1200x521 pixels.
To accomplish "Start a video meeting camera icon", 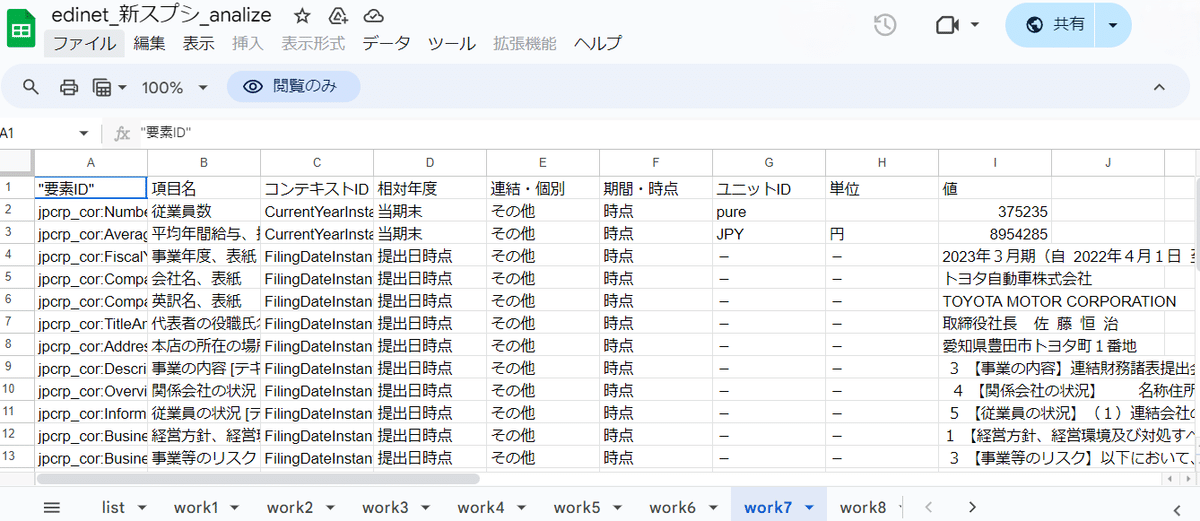I will coord(947,25).
